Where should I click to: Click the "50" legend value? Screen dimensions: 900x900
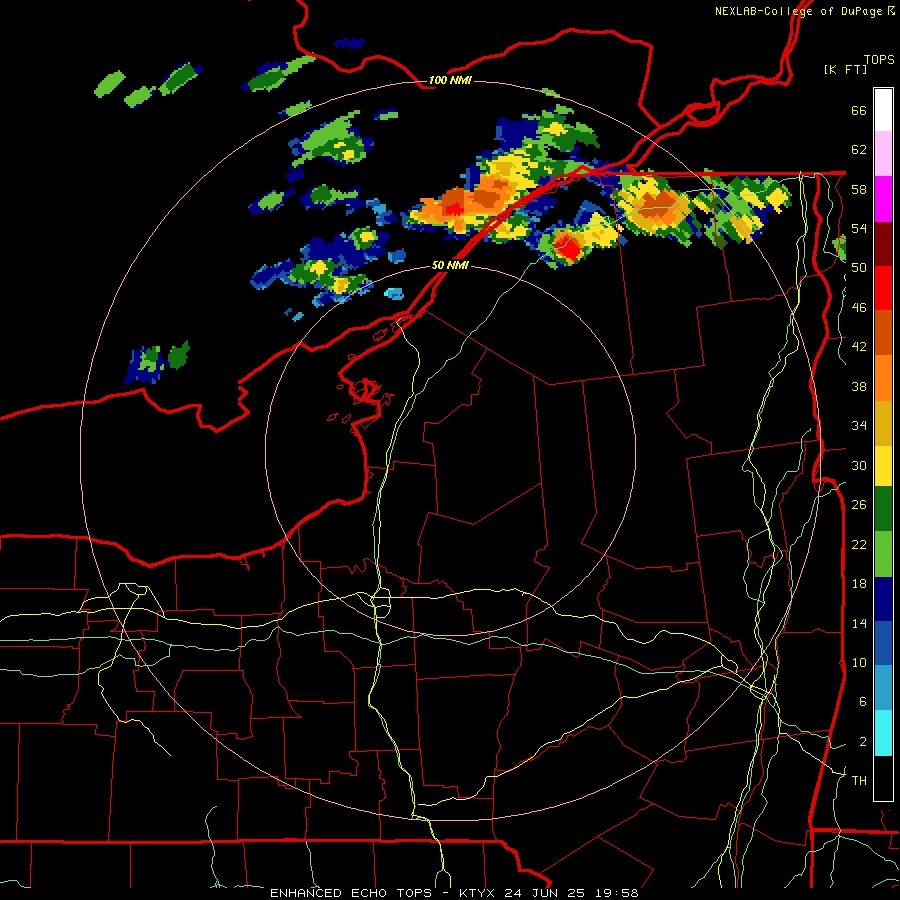(x=859, y=268)
